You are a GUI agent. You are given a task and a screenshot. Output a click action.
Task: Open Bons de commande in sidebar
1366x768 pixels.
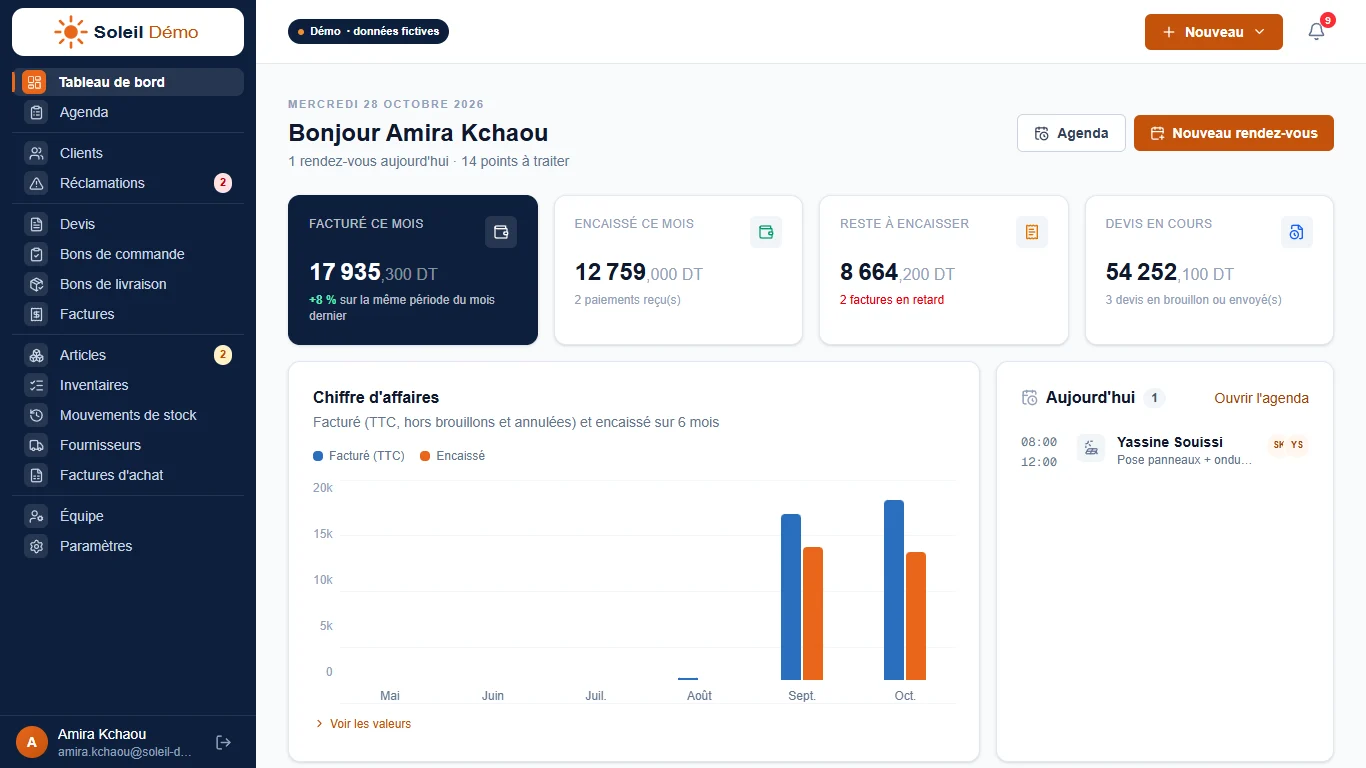point(128,254)
